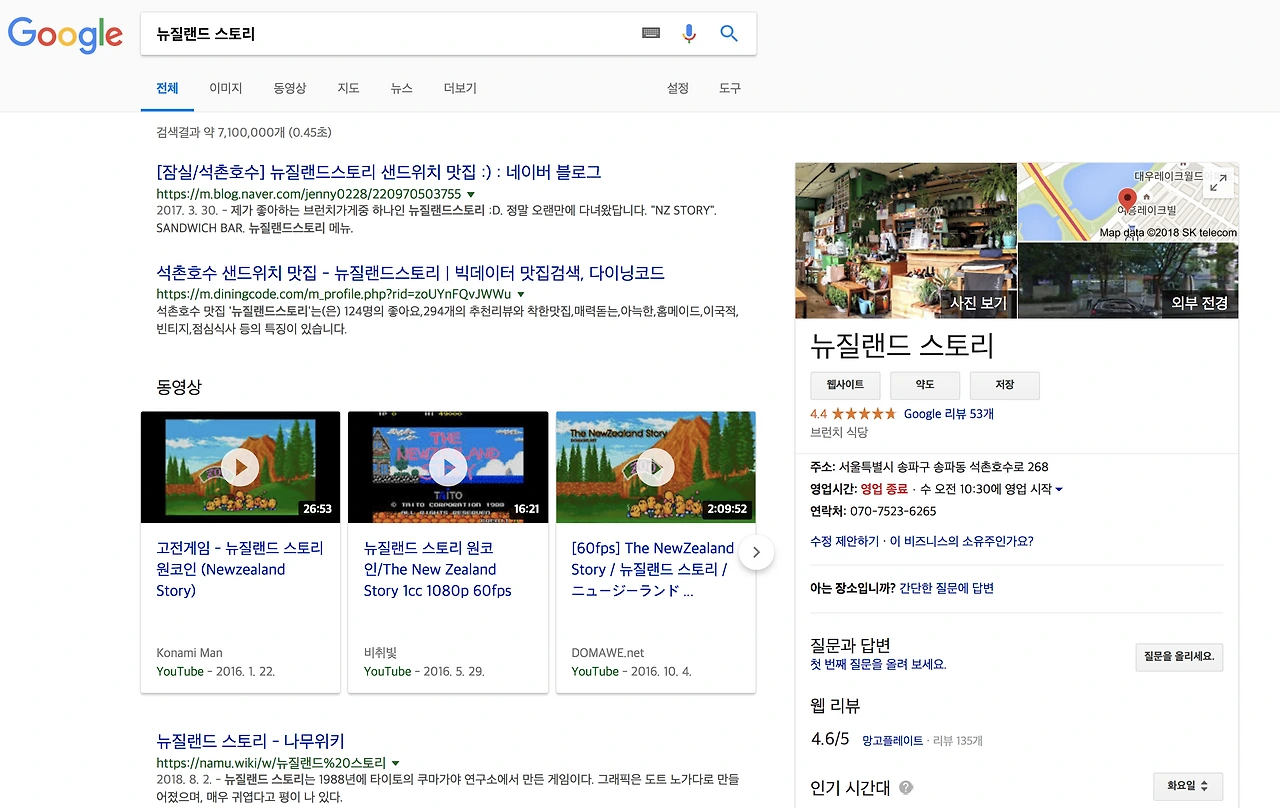Click the address 서울특별시 송파구 송파동 석촌호수로 268
The image size is (1280, 808).
tap(943, 467)
